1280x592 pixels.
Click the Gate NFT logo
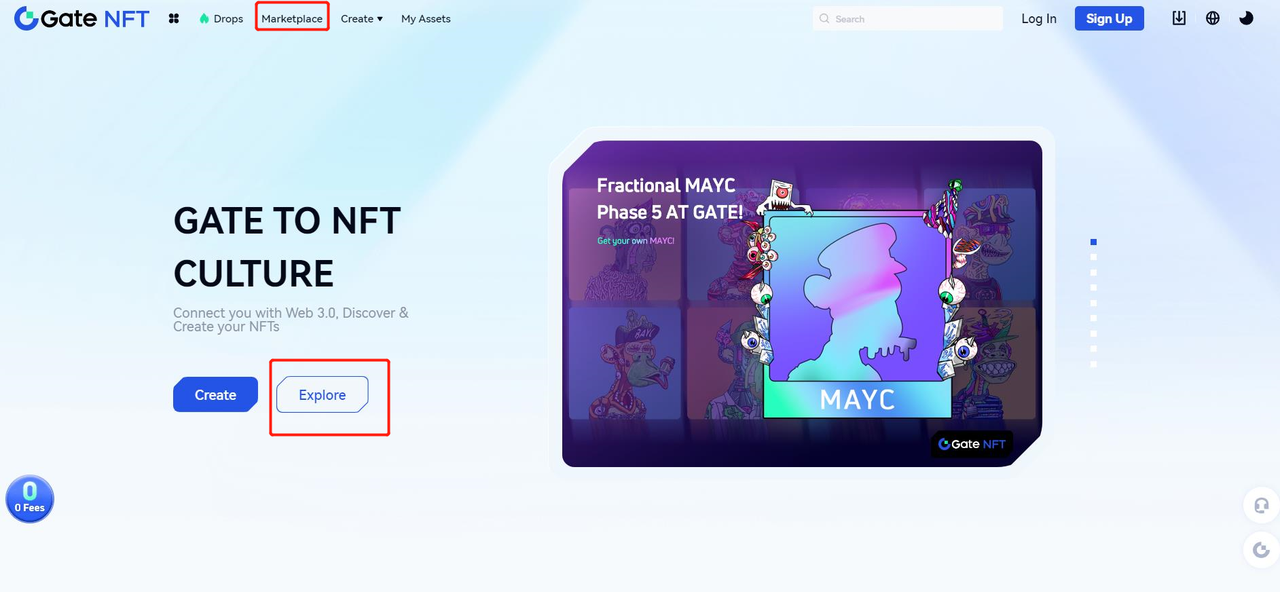pos(81,18)
